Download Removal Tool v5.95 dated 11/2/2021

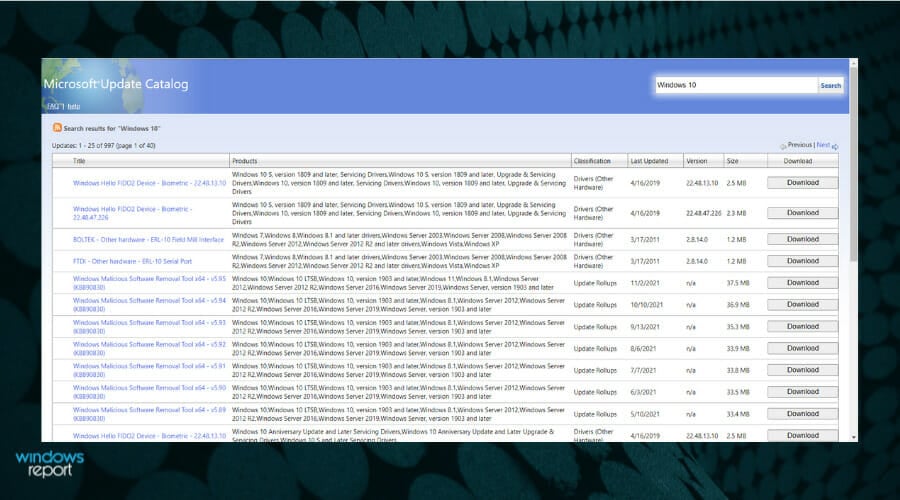click(x=802, y=283)
